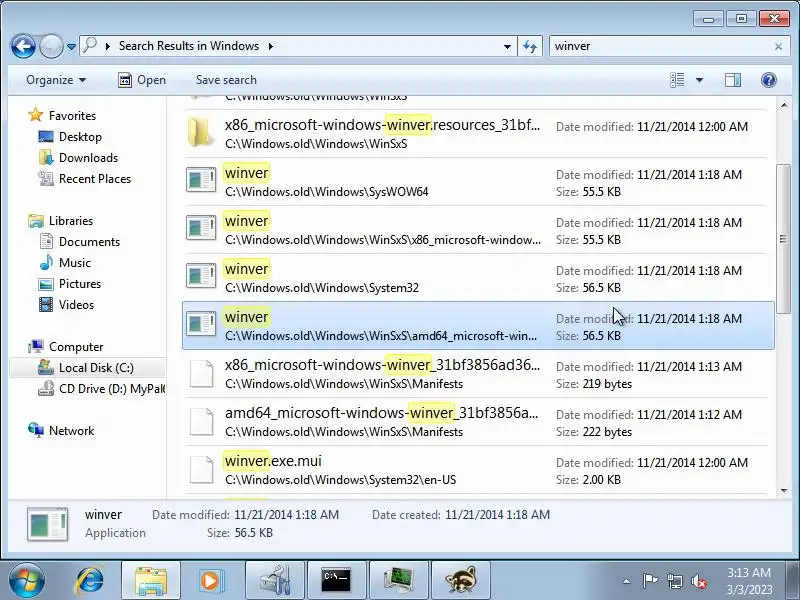This screenshot has height=600, width=800.
Task: Select winver icon in WinSxS x86_microsoft-window path
Action: pos(201,228)
